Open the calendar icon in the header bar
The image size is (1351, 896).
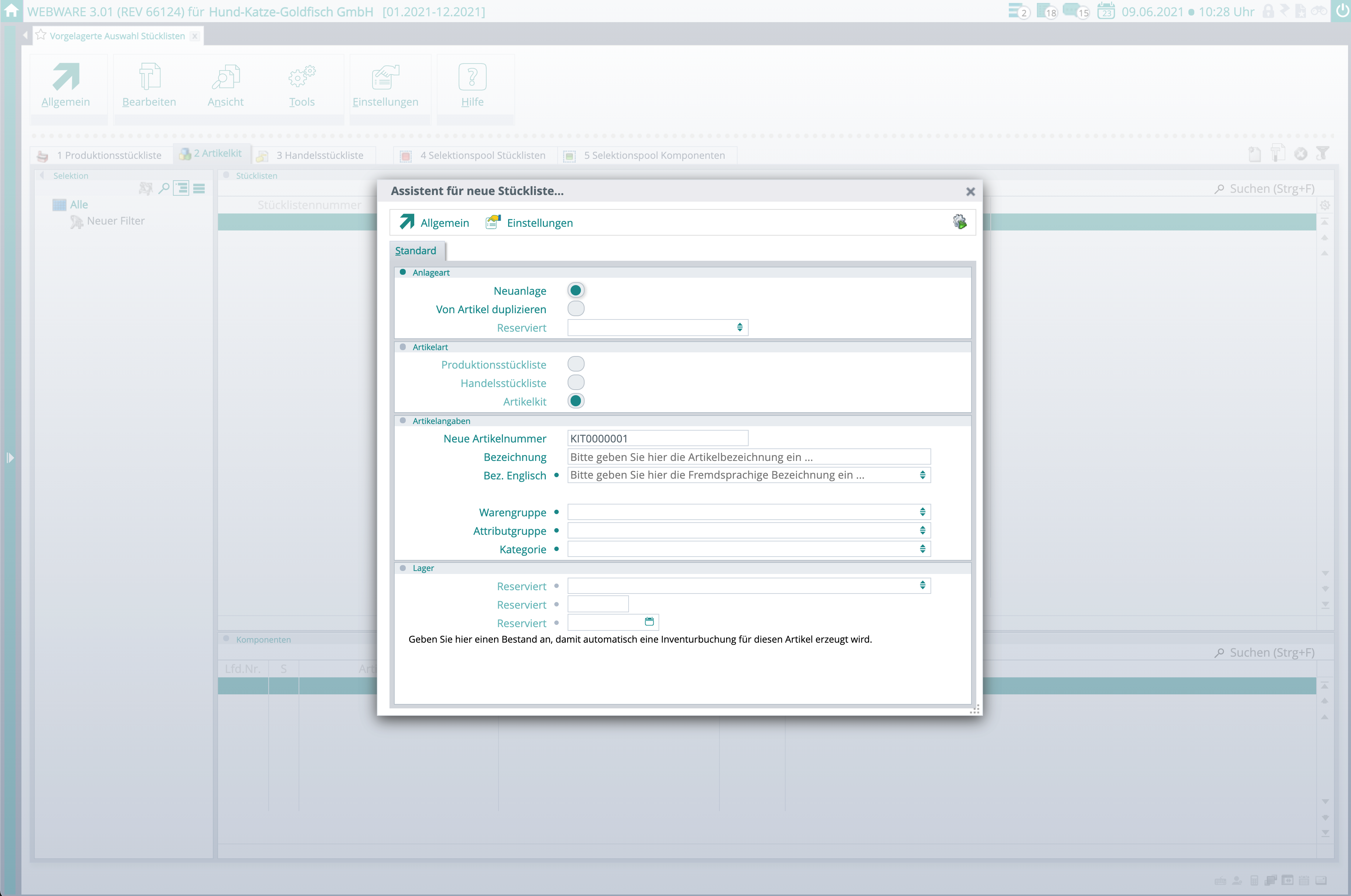pos(1106,11)
